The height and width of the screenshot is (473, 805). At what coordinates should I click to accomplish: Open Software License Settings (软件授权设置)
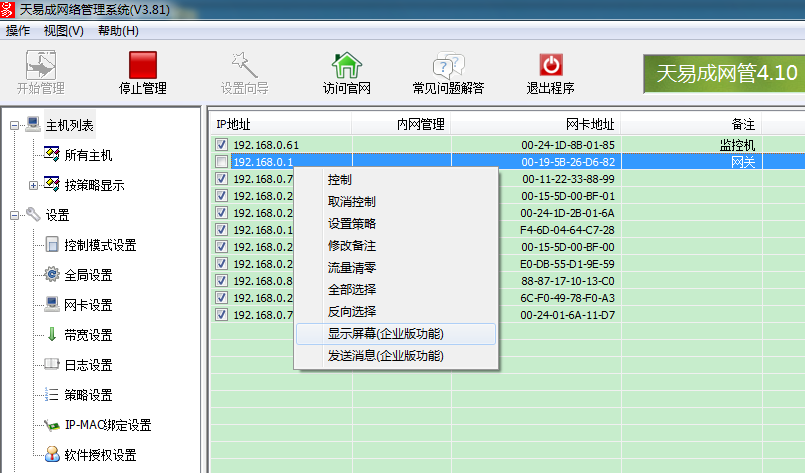(x=99, y=455)
